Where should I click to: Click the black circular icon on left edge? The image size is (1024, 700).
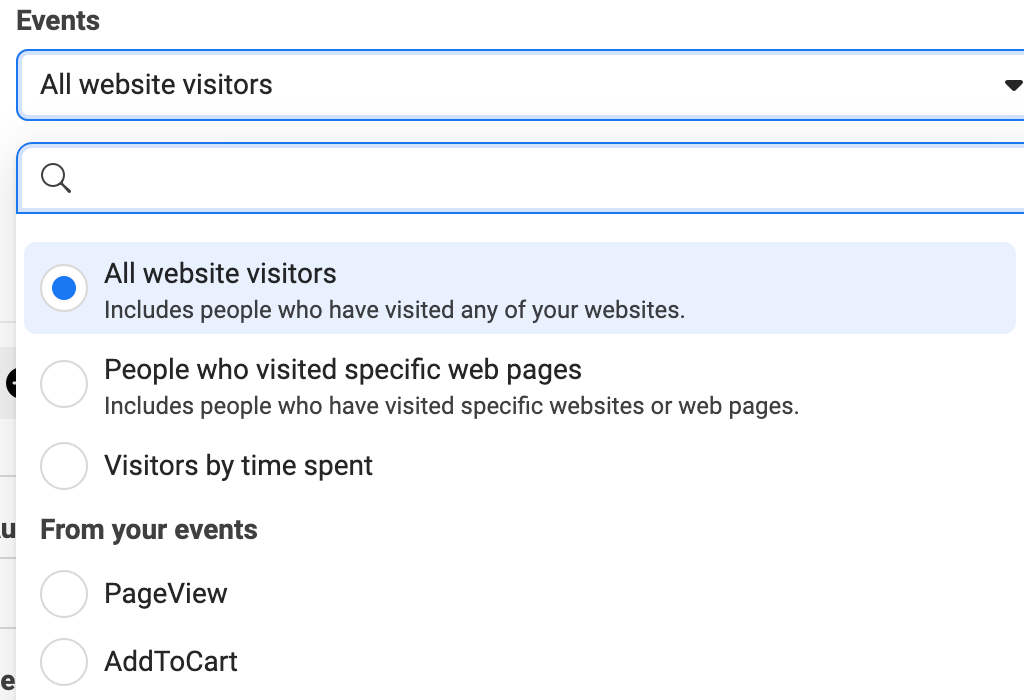8,382
